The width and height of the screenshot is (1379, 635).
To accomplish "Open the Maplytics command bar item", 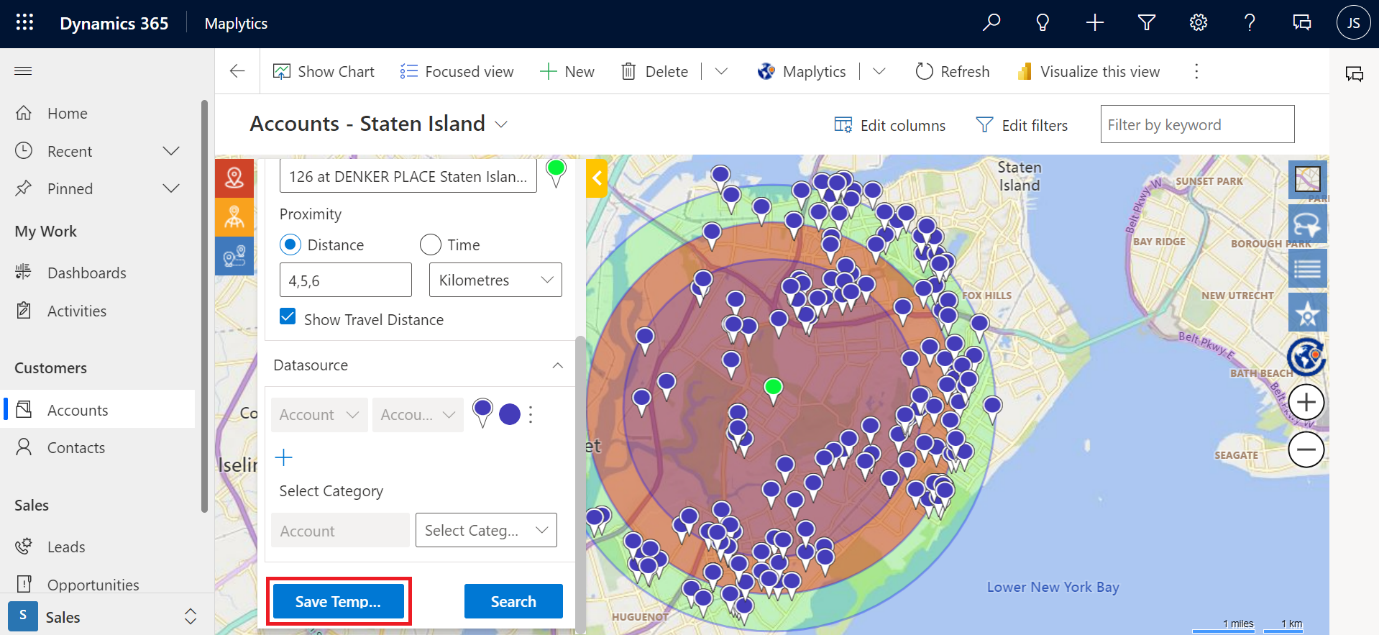I will [802, 72].
